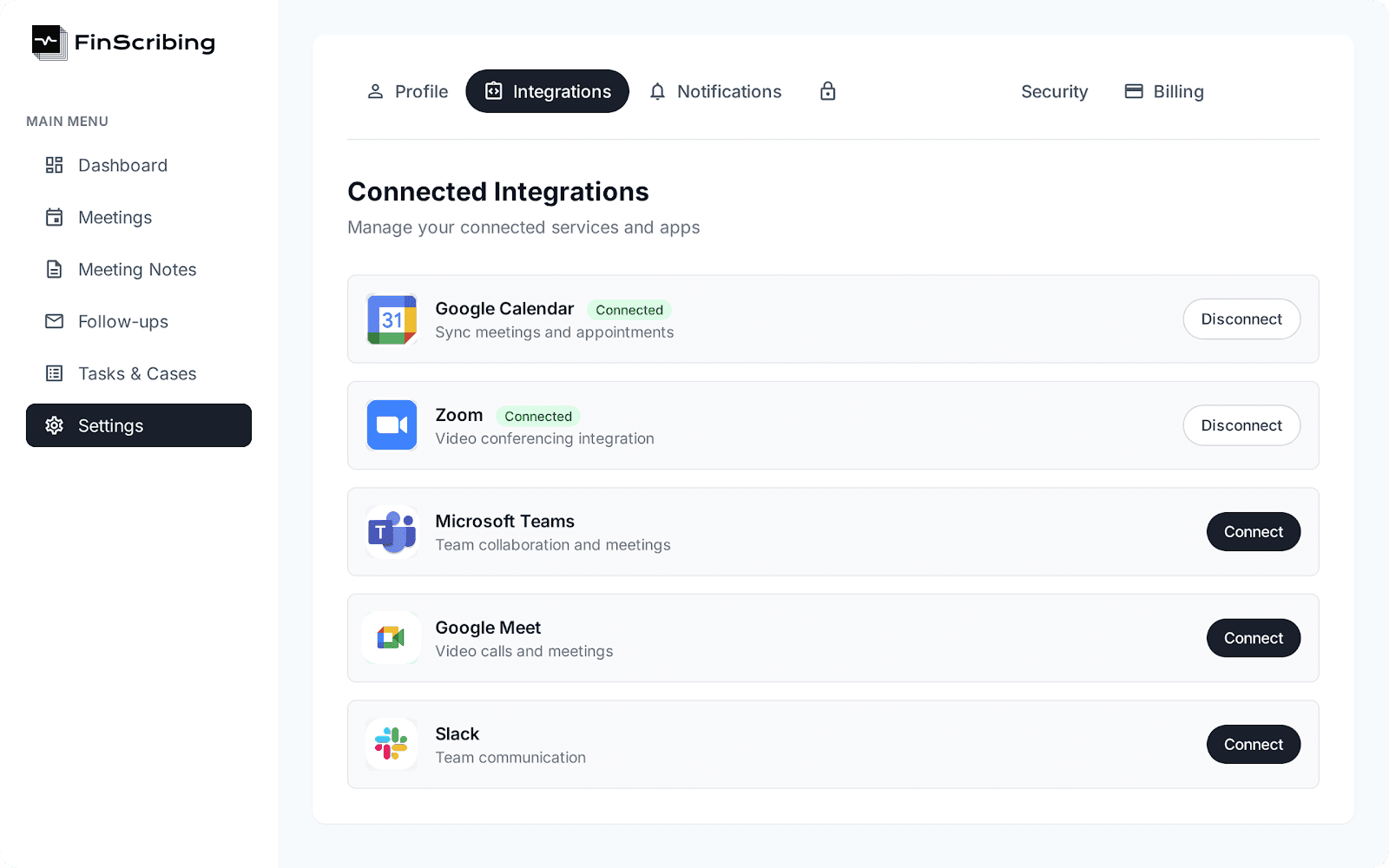Switch to the Profile tab
This screenshot has width=1389, height=868.
coord(407,91)
